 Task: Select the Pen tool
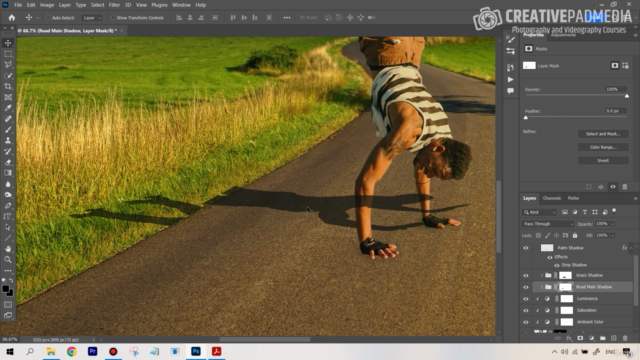coord(8,206)
